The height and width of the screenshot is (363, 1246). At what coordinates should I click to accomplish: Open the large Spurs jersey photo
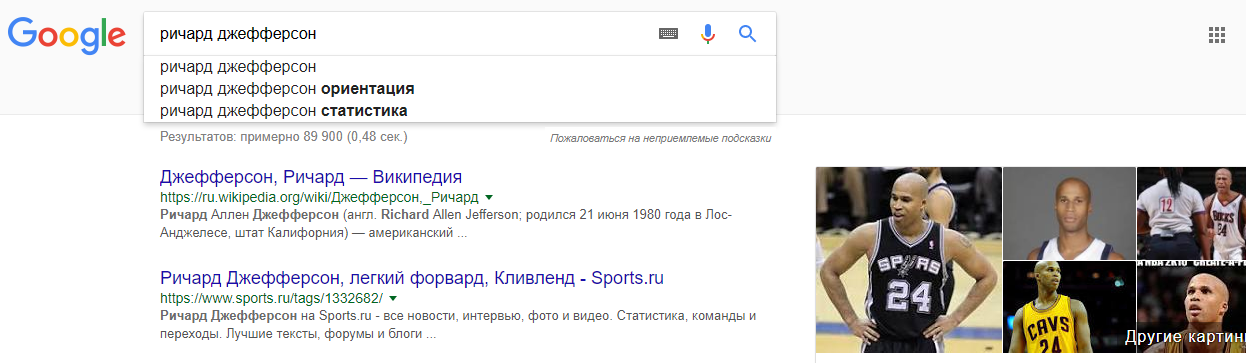908,260
